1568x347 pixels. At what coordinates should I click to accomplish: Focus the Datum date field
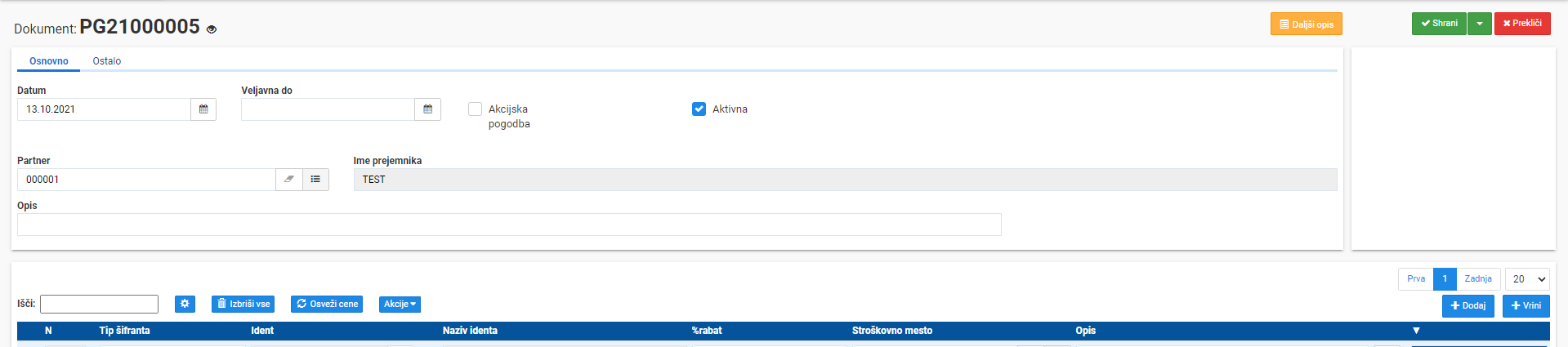click(x=104, y=109)
